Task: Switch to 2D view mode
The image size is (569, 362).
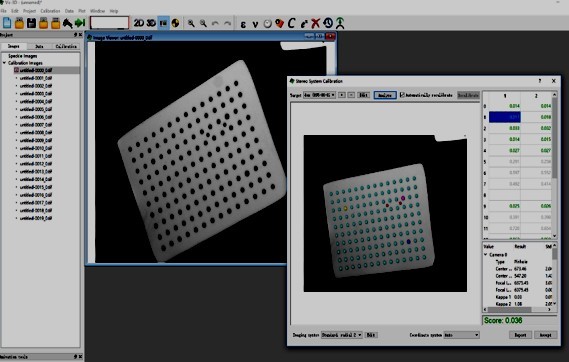Action: click(139, 23)
